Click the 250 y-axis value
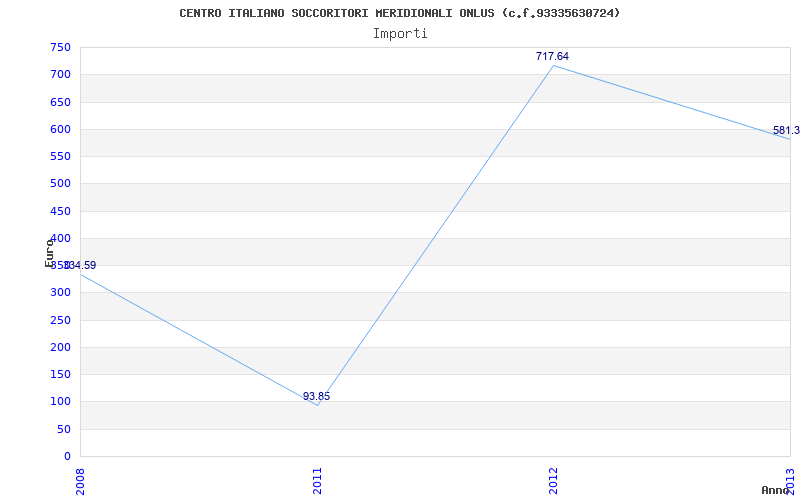Image resolution: width=800 pixels, height=500 pixels. click(60, 320)
